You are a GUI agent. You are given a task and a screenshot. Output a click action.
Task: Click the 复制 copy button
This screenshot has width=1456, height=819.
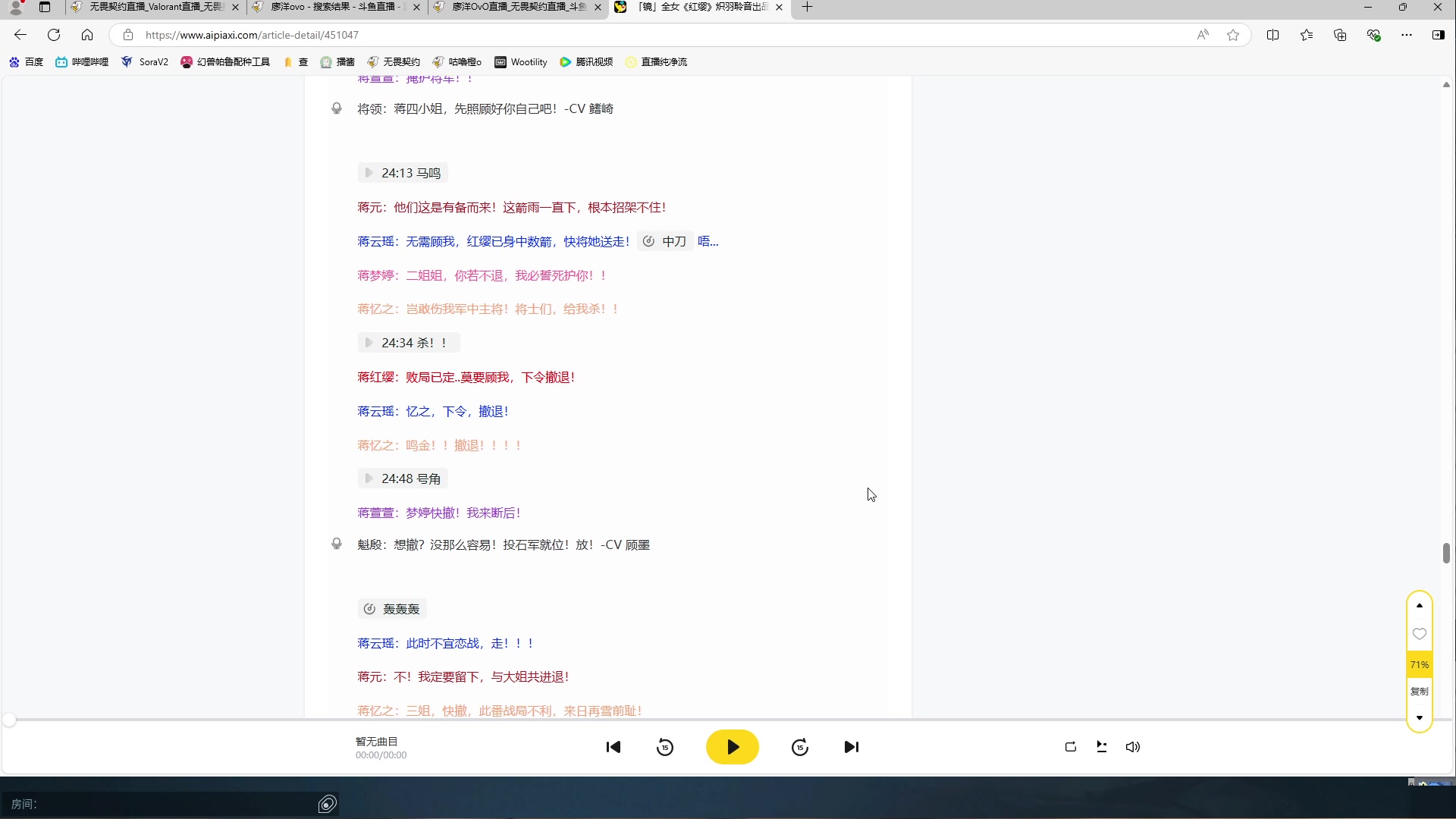[x=1420, y=691]
